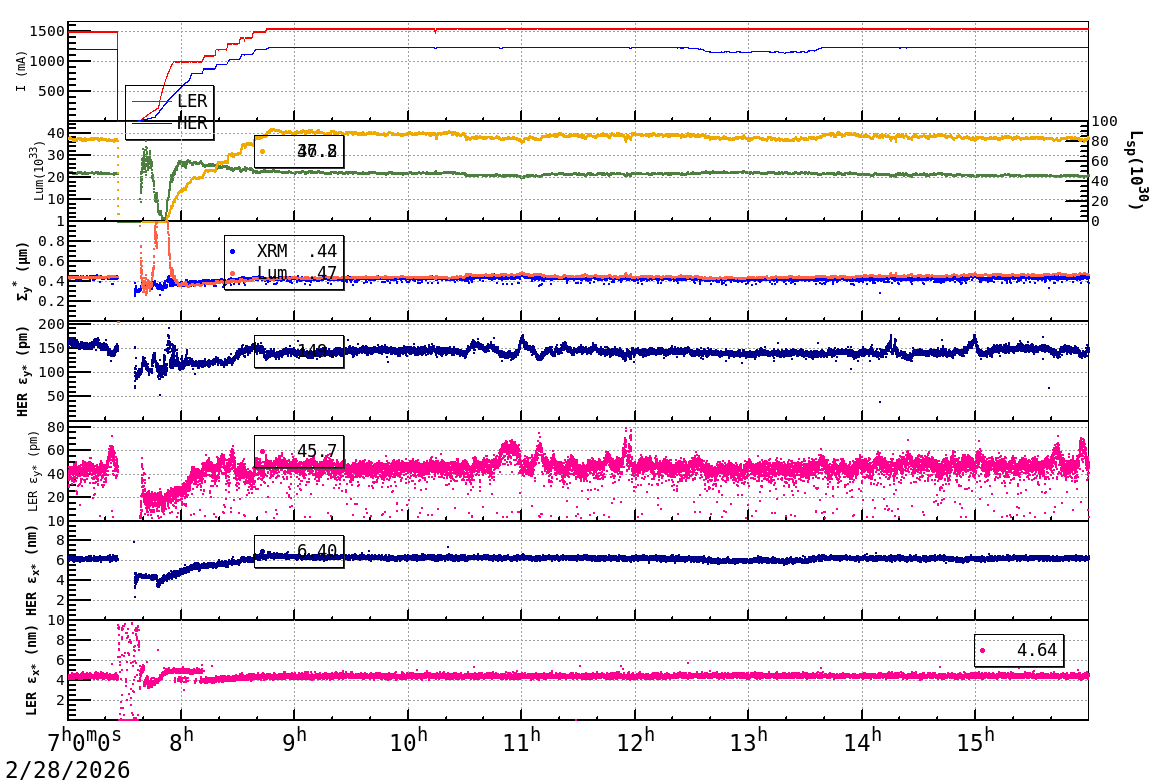Click the 9h time axis label
This screenshot has width=1160, height=782.
pos(294,741)
